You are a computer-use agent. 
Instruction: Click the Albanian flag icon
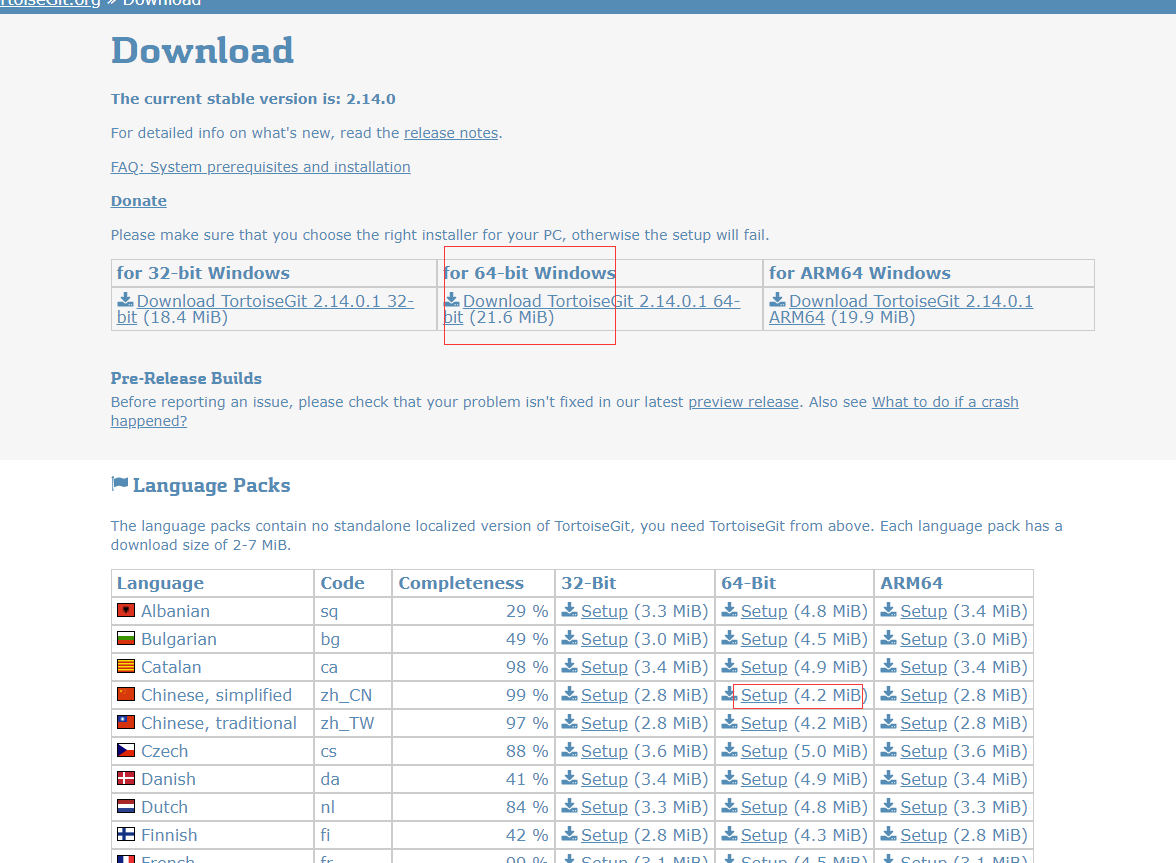(126, 610)
